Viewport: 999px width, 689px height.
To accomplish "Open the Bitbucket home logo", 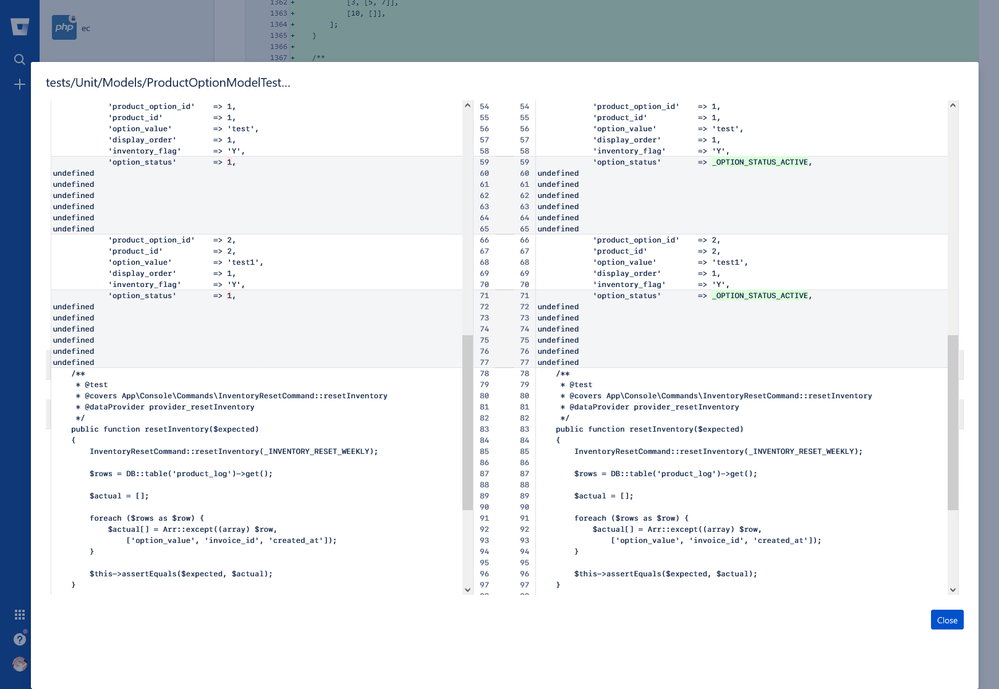I will pyautogui.click(x=20, y=27).
